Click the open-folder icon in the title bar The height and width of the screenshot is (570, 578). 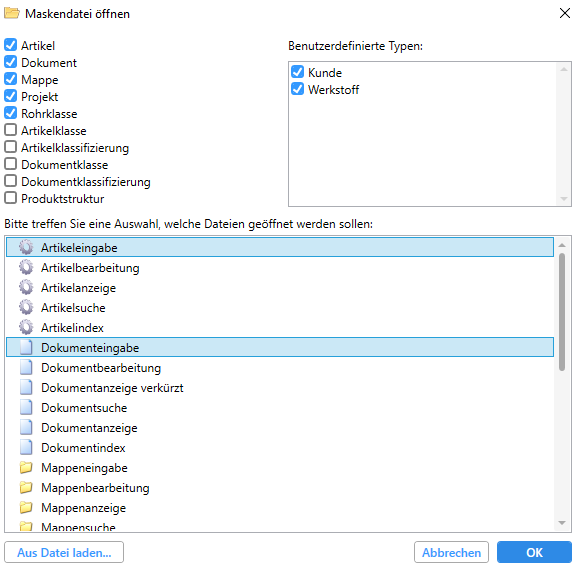click(x=11, y=13)
